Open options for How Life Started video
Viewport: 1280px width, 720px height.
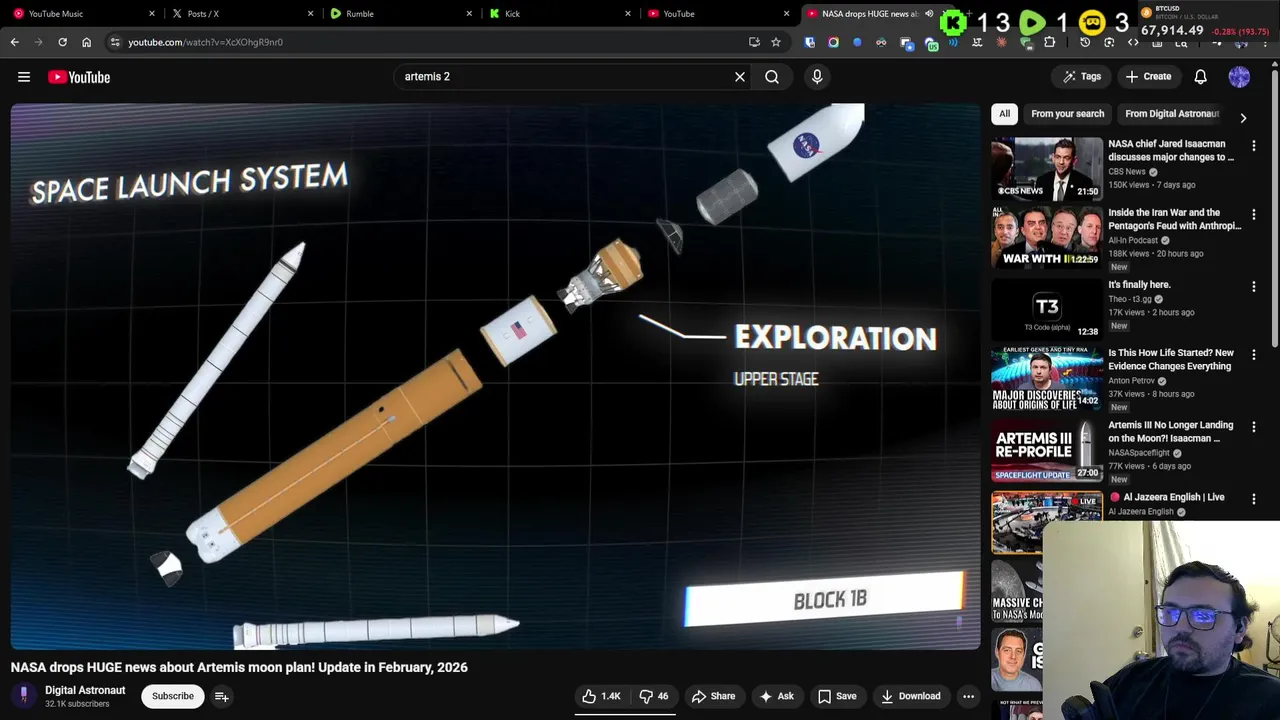point(1254,355)
